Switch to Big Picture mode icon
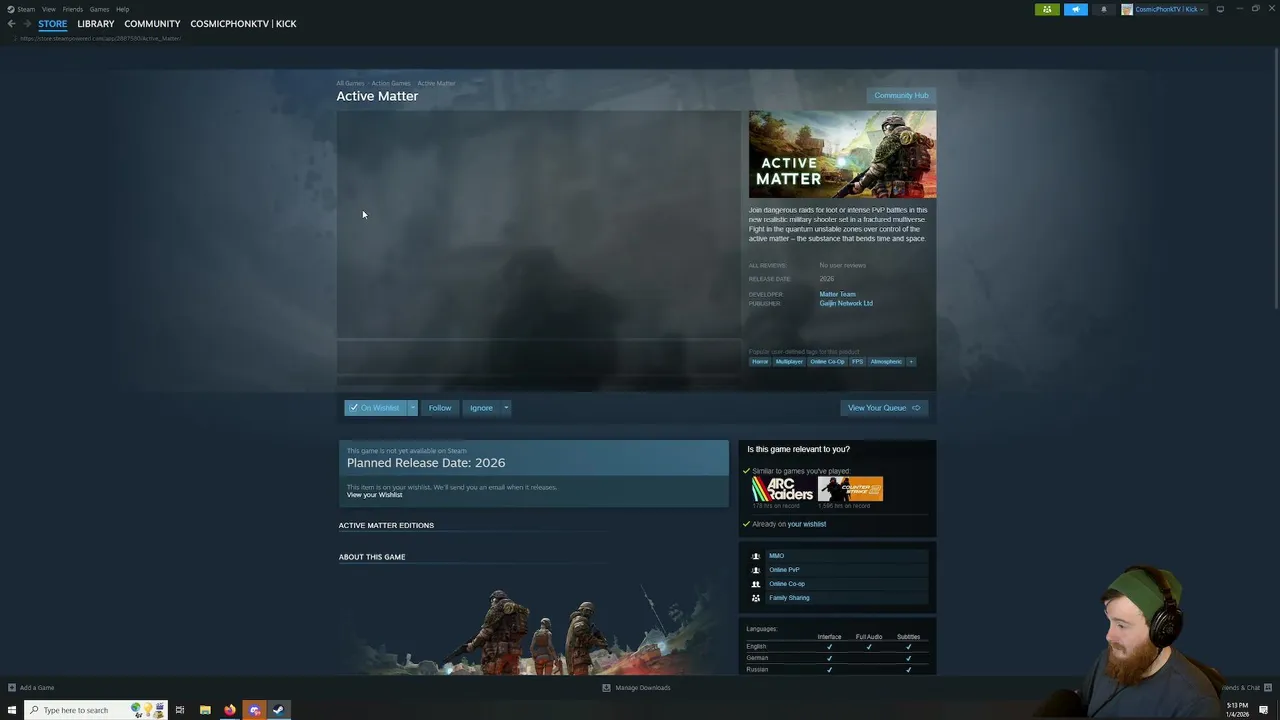1280x720 pixels. tap(1220, 9)
